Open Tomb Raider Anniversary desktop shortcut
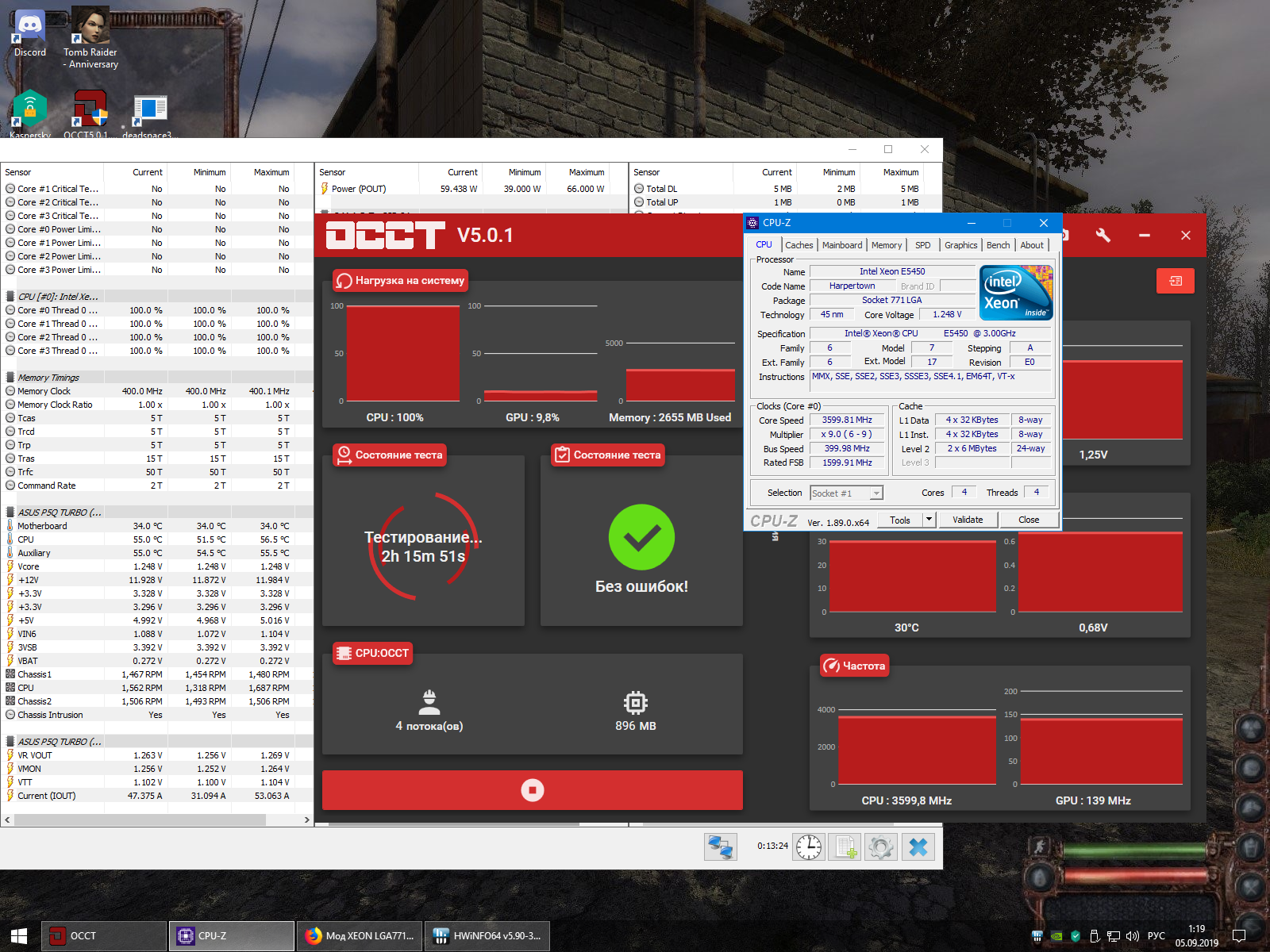1270x952 pixels. coord(90,36)
